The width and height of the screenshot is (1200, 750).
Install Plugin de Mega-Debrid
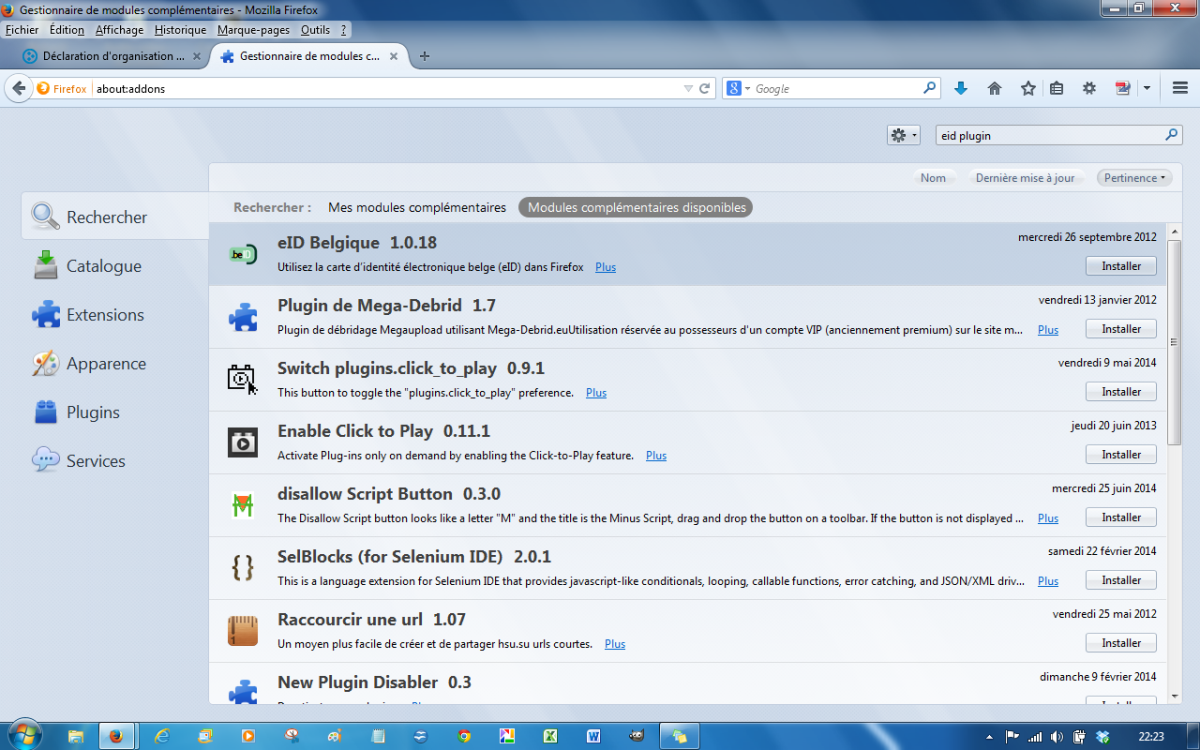[1121, 329]
